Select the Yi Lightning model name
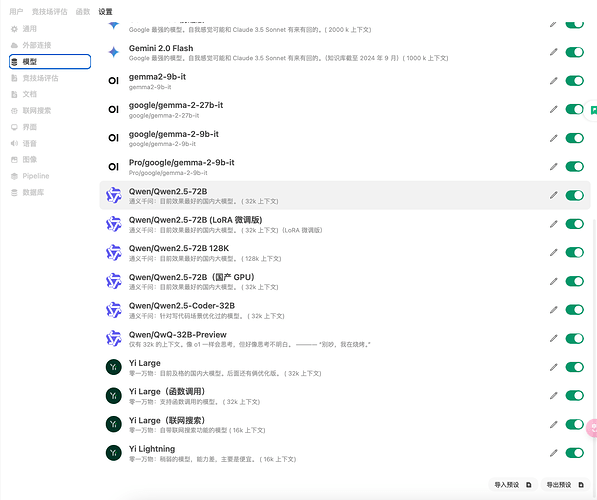 click(152, 449)
